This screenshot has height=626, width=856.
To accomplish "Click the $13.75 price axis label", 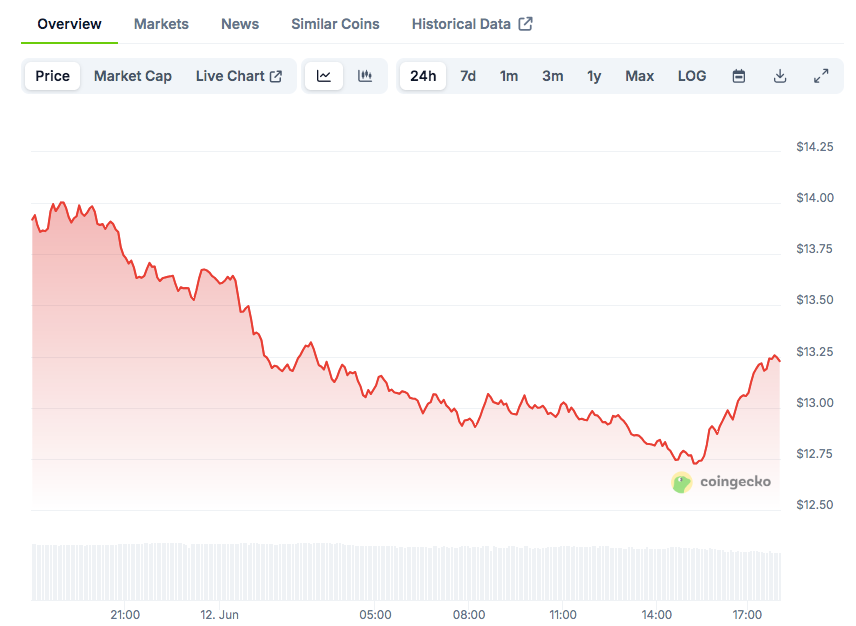I will point(815,249).
